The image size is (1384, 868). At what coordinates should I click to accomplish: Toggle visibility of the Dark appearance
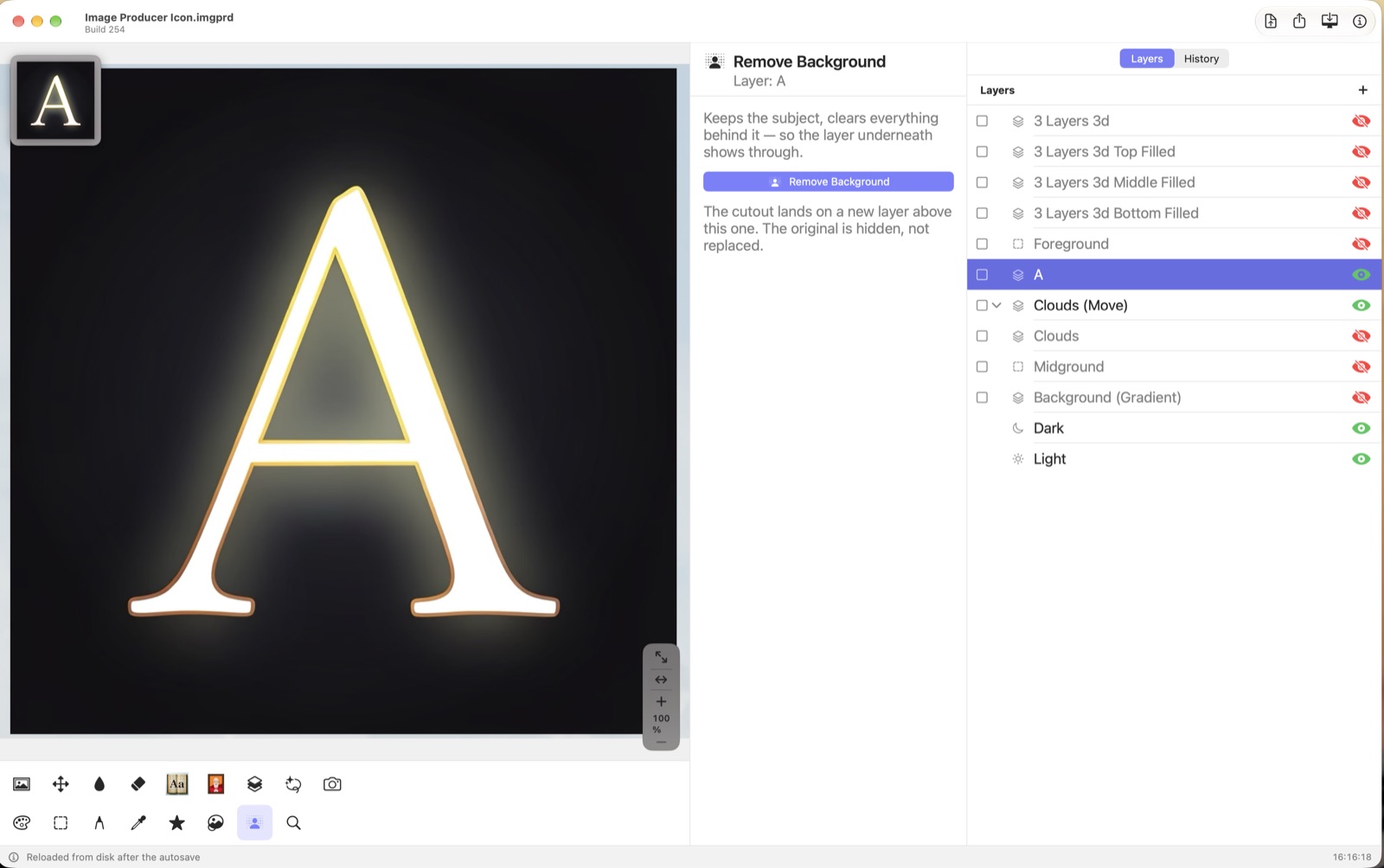click(x=1361, y=428)
